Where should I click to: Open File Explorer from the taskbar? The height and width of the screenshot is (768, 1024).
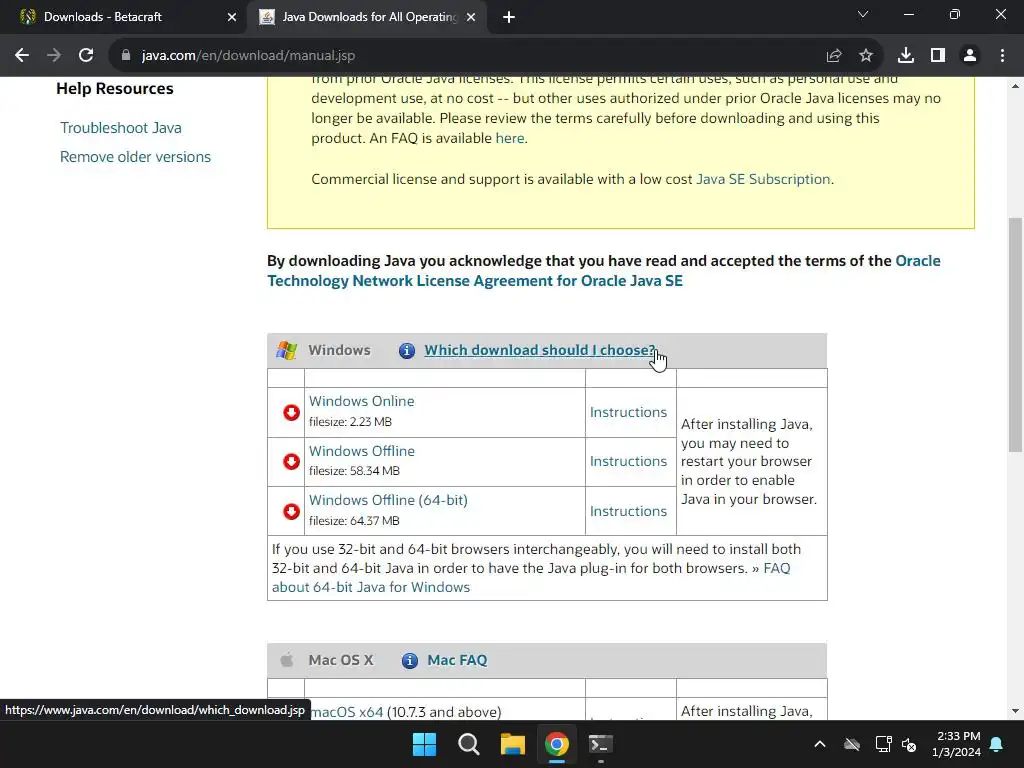coord(513,744)
